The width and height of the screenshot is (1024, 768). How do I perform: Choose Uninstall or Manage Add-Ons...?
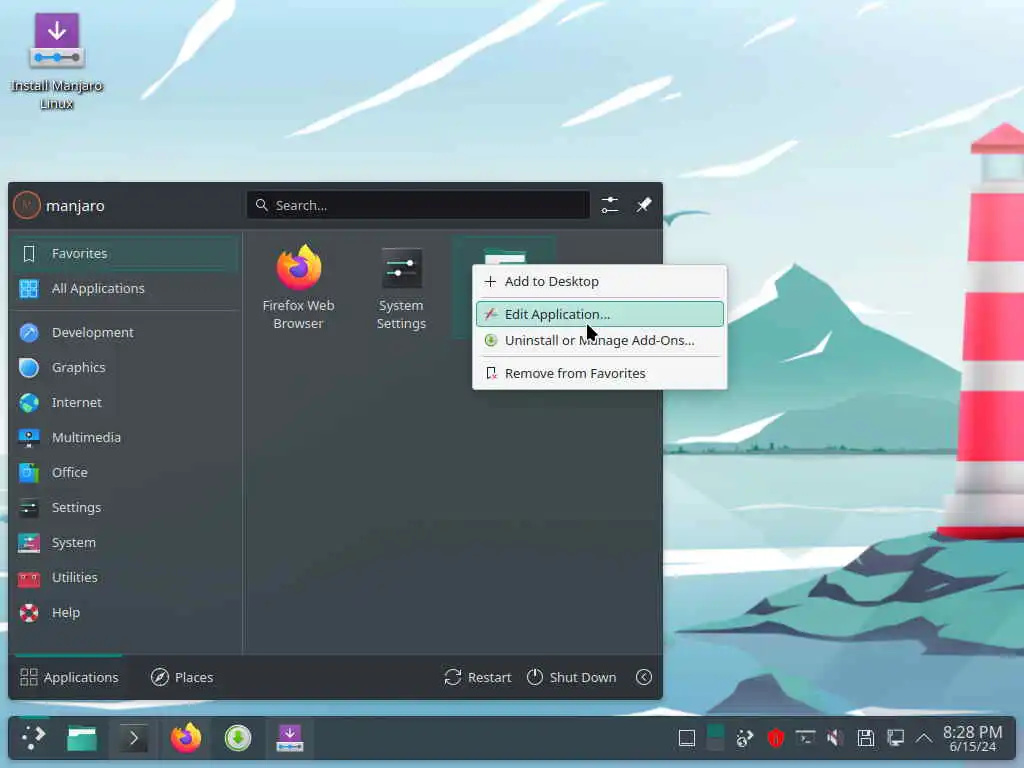pos(600,340)
